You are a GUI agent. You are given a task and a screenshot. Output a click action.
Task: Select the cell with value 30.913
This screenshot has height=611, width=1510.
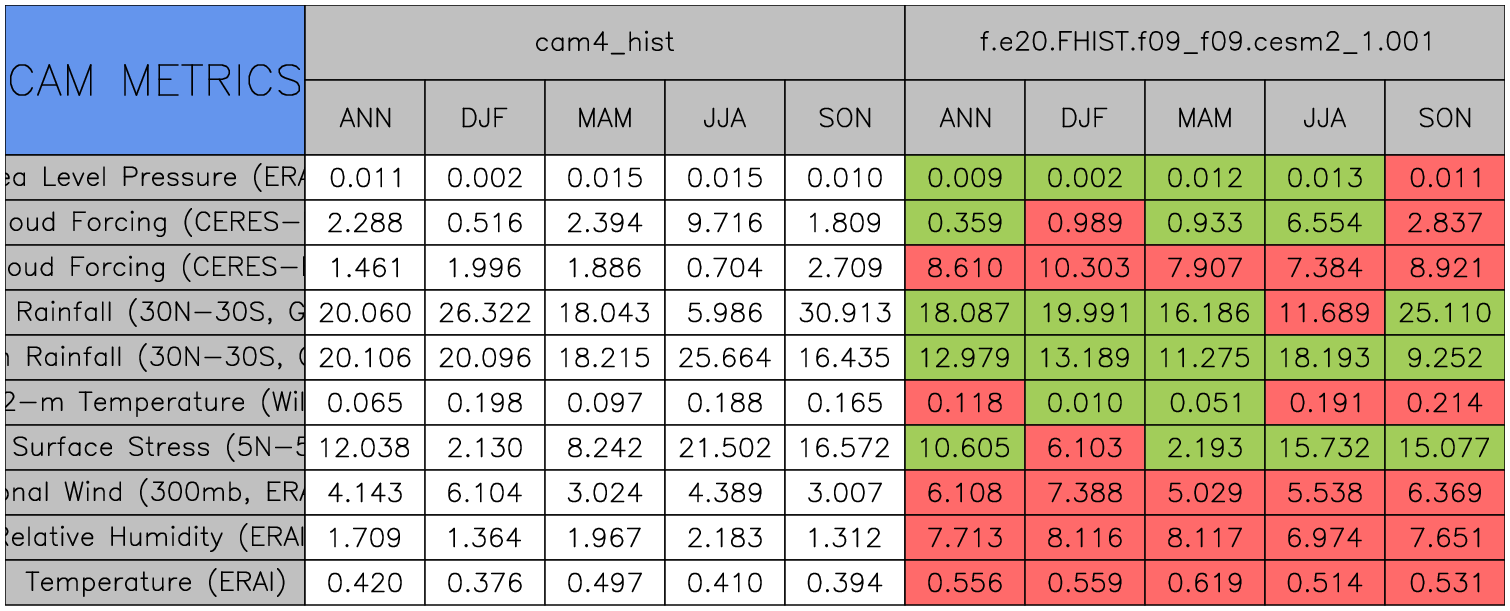click(845, 313)
